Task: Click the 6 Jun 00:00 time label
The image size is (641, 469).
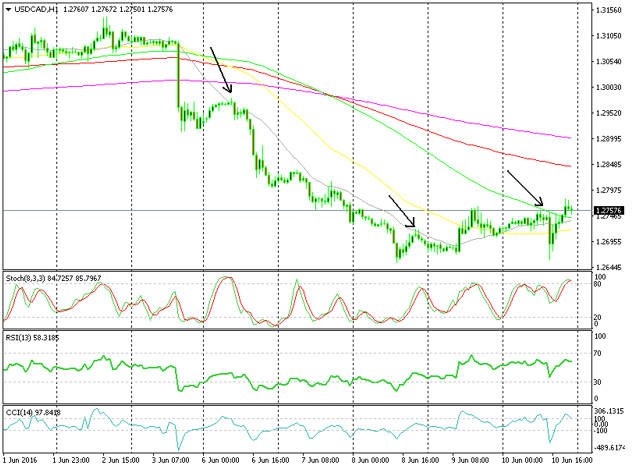Action: click(x=221, y=460)
